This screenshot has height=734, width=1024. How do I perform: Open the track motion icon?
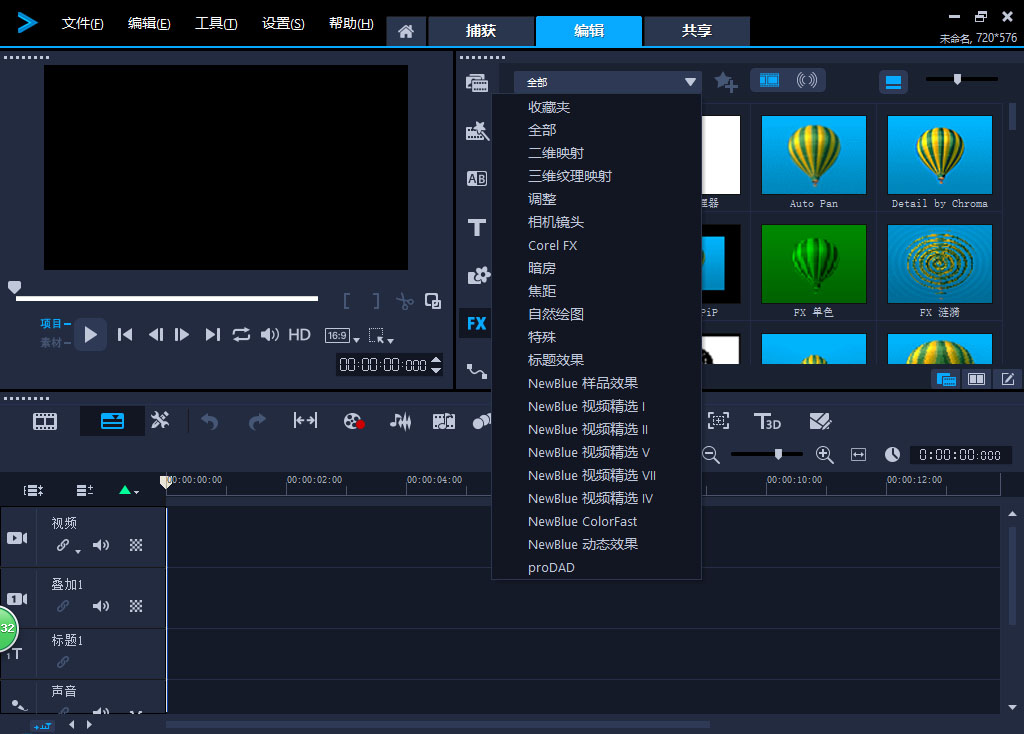pos(718,421)
